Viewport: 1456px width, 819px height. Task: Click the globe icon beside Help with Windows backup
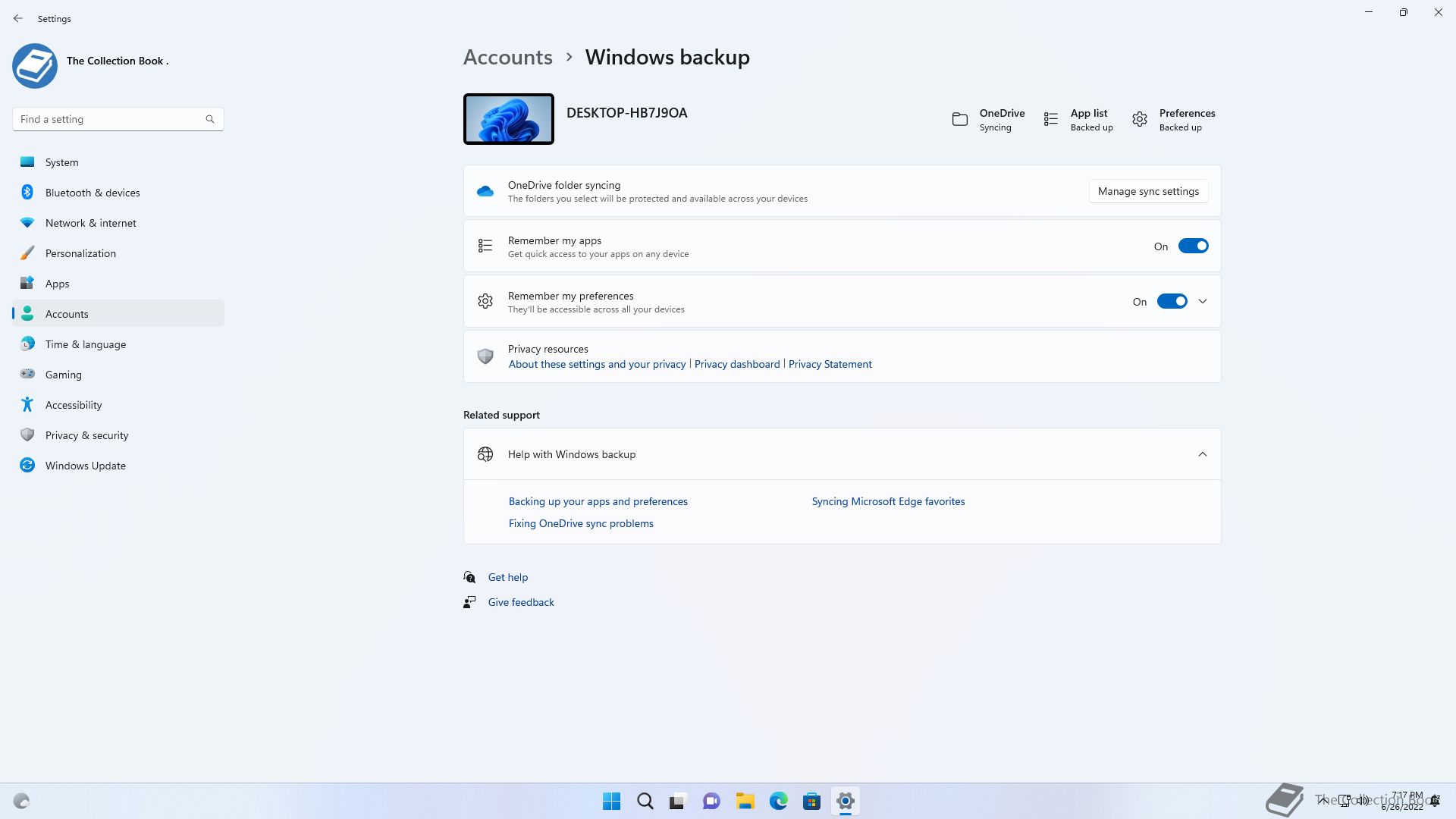485,454
